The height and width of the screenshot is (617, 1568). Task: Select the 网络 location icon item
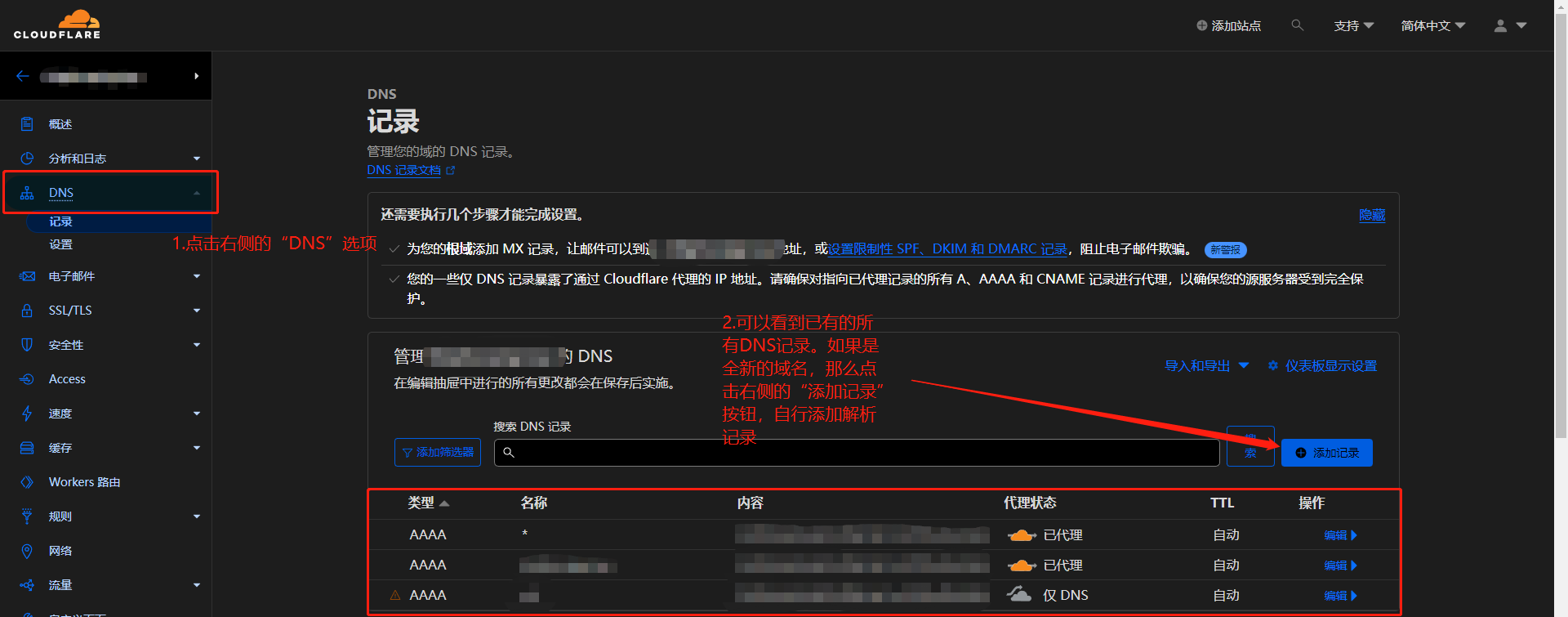27,551
